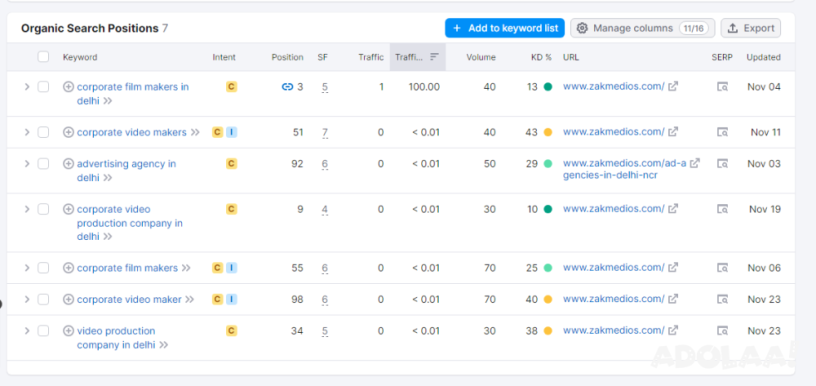Click double-arrow icon after 'corporate video makers'

point(195,132)
